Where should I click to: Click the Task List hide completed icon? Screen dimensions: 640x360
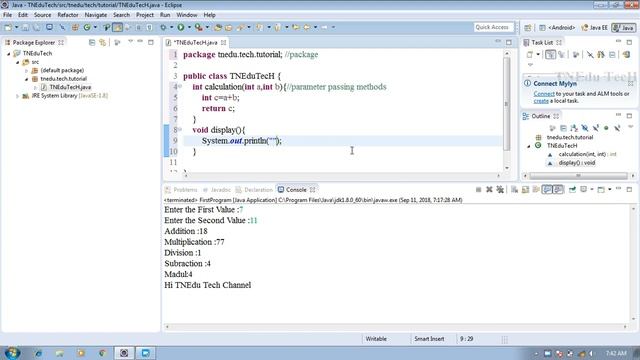(x=590, y=54)
